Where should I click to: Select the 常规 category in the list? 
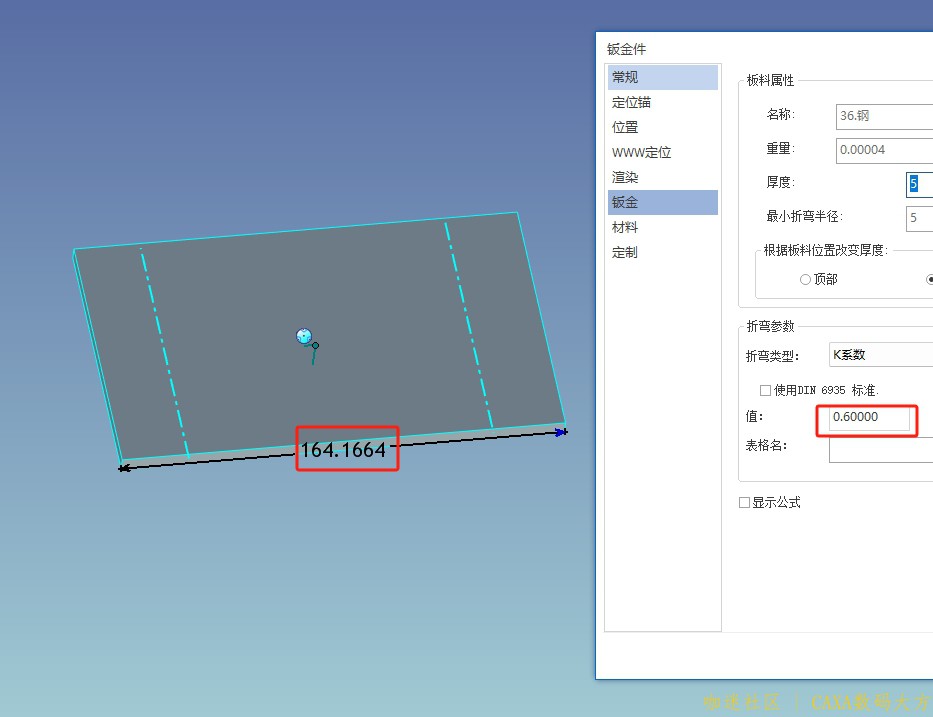(x=662, y=77)
